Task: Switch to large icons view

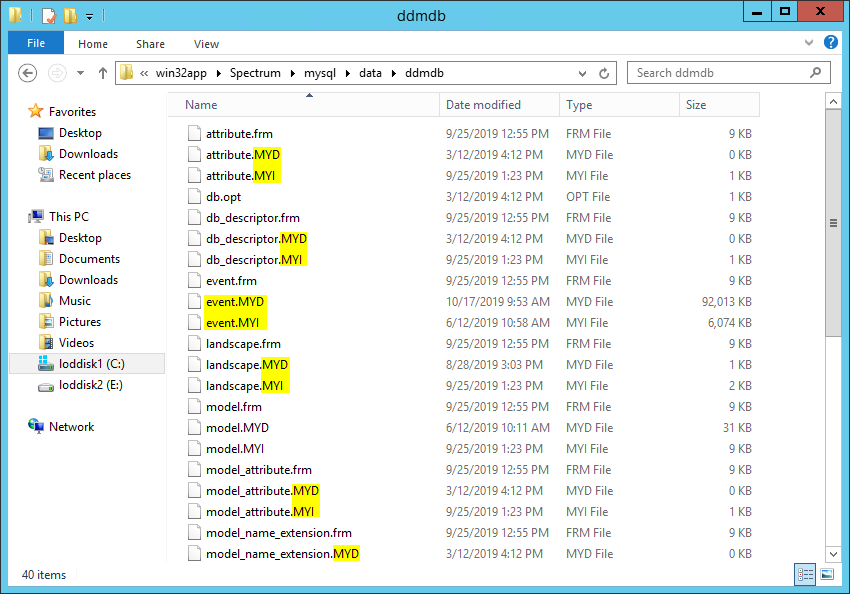Action: tap(826, 575)
